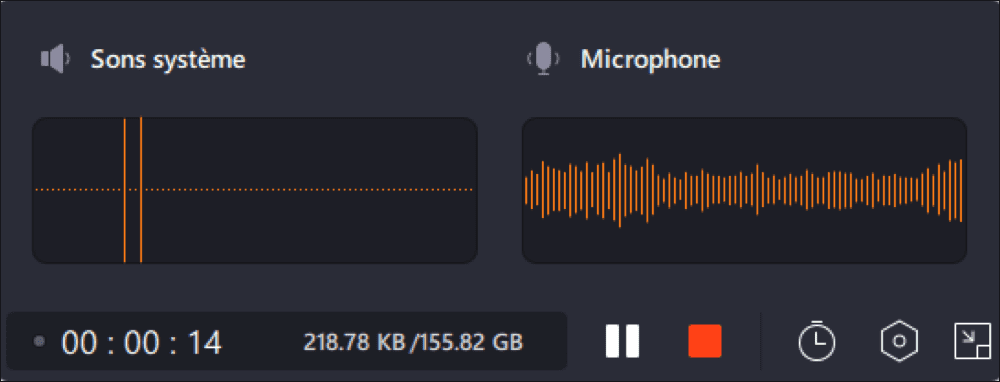Open the timer schedule clock icon
Image resolution: width=1000 pixels, height=382 pixels.
(816, 342)
